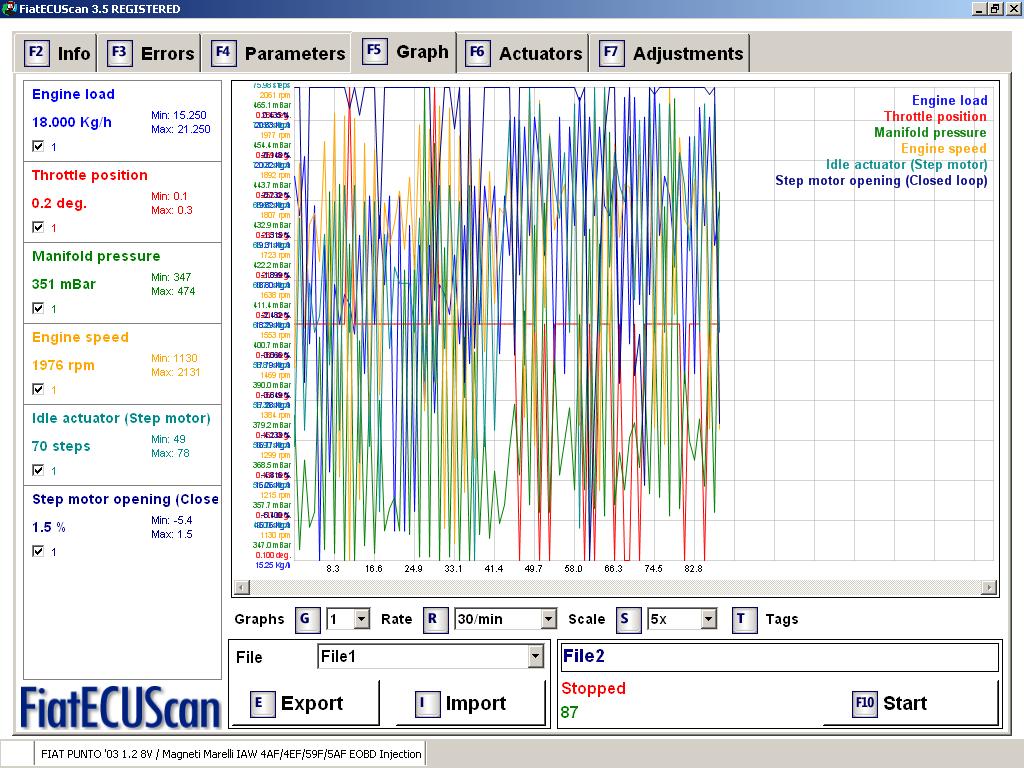Viewport: 1024px width, 768px height.
Task: Click the 0.2 deg. throttle value
Action: 59,203
